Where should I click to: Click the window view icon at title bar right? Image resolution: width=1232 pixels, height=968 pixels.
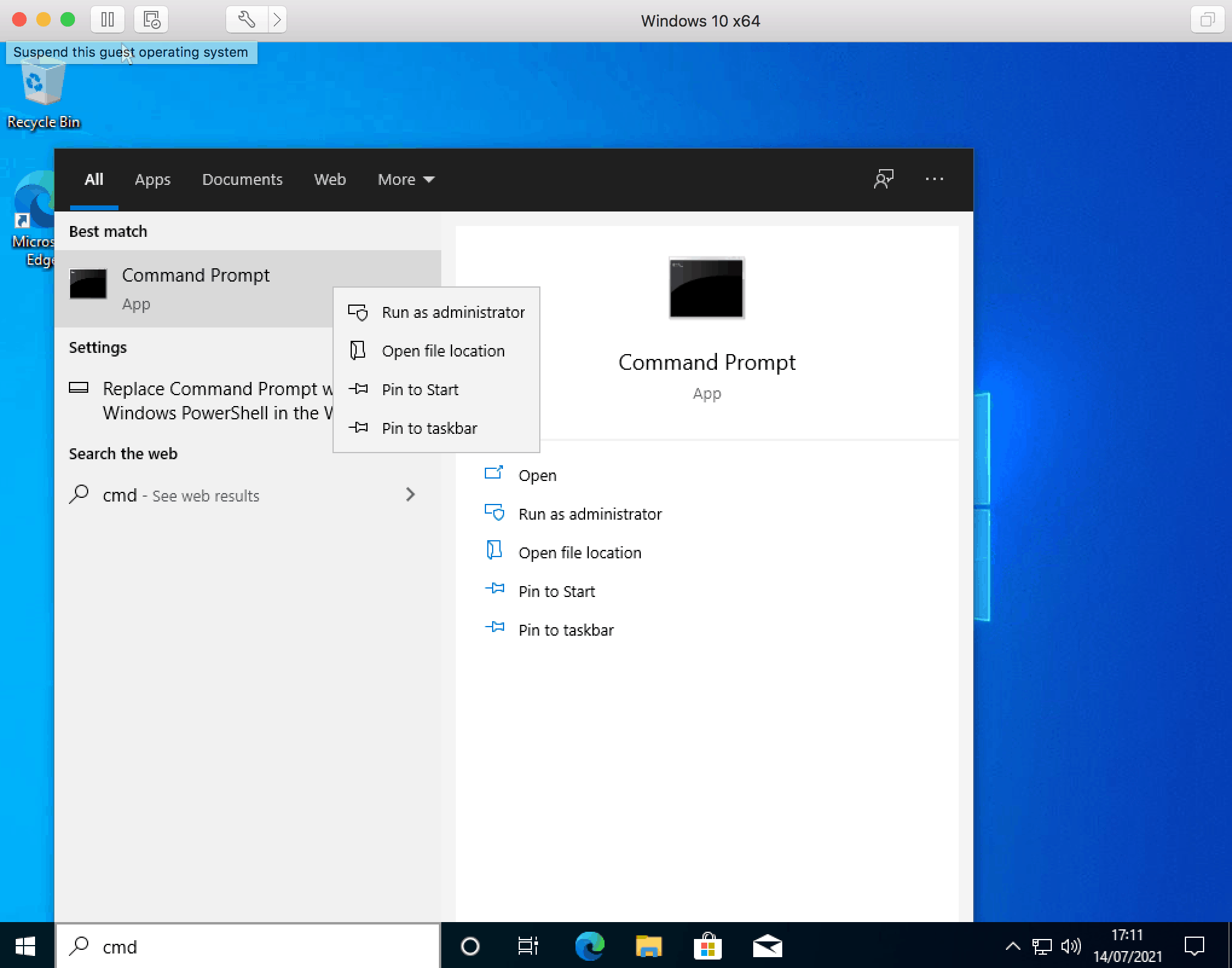pyautogui.click(x=1207, y=20)
